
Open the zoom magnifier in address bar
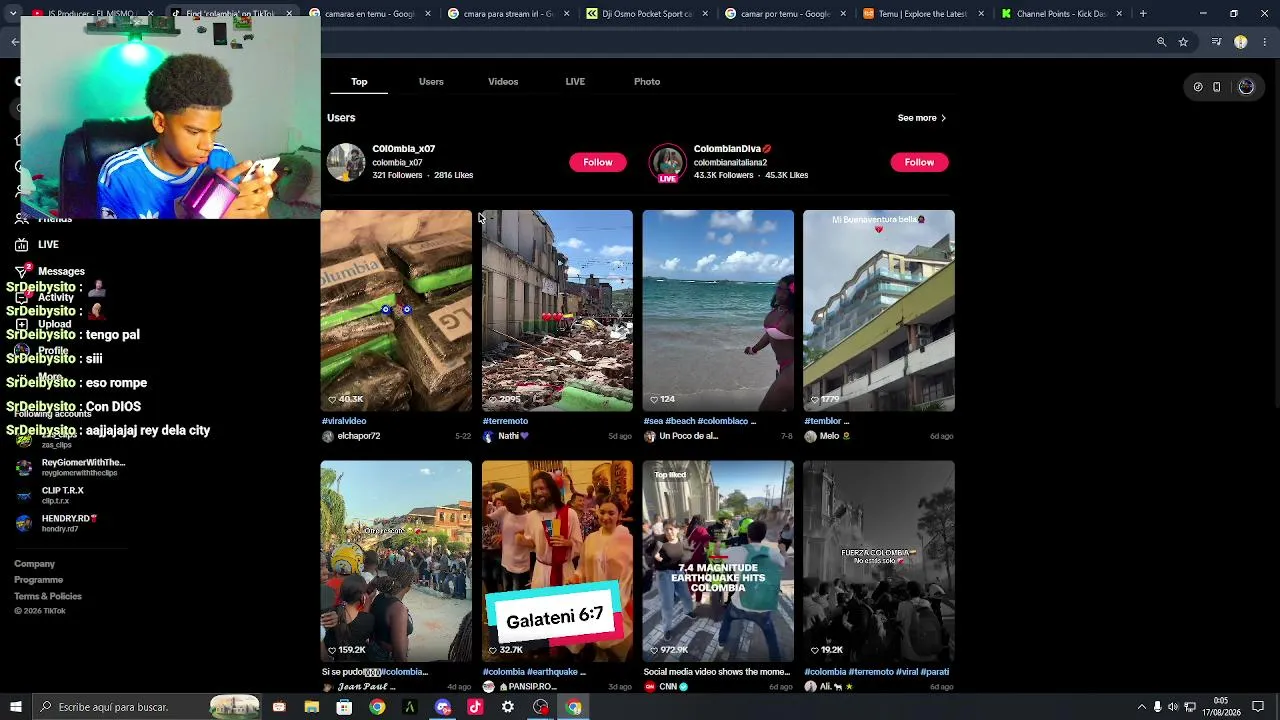click(1161, 42)
